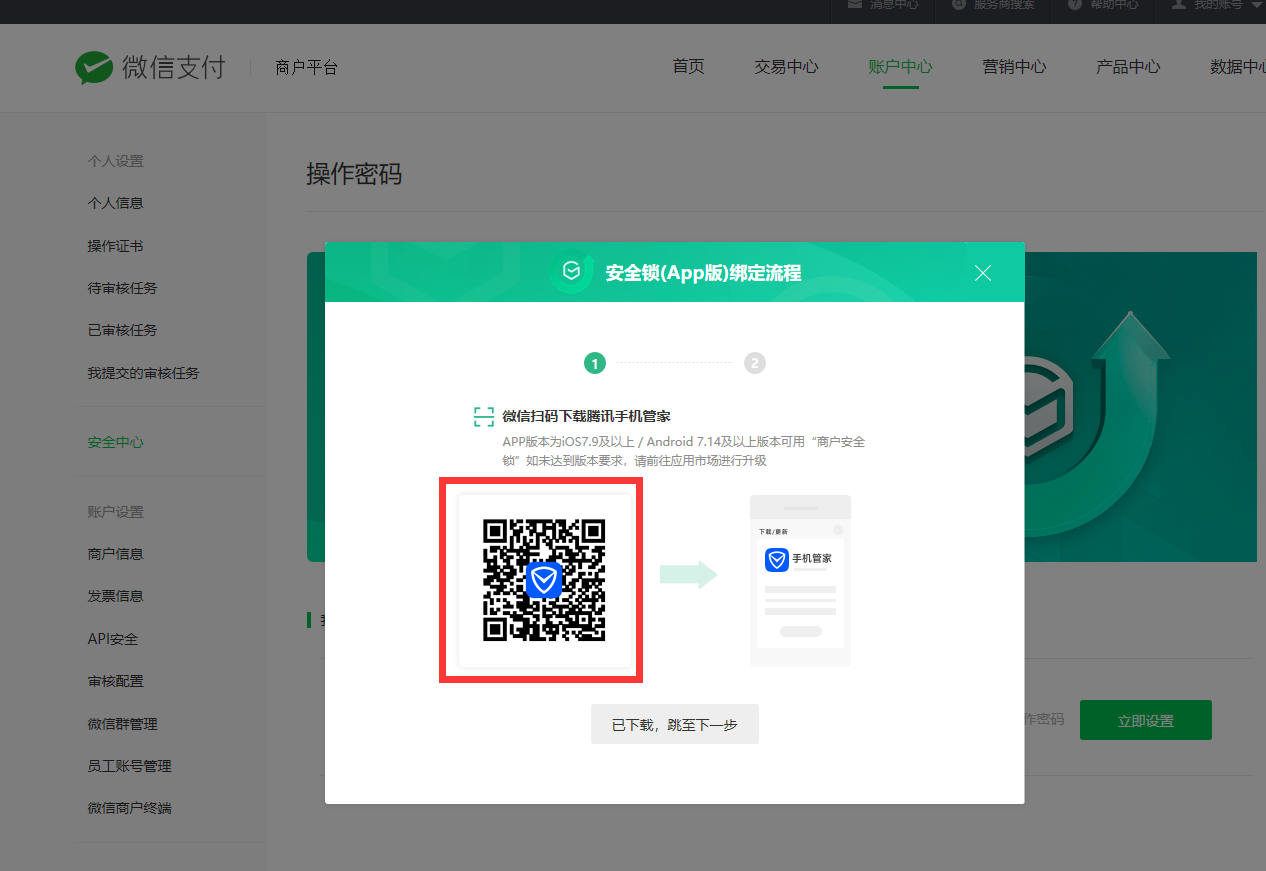Click the shield icon in dialog header
Viewport: 1266px width, 871px height.
pyautogui.click(x=571, y=272)
